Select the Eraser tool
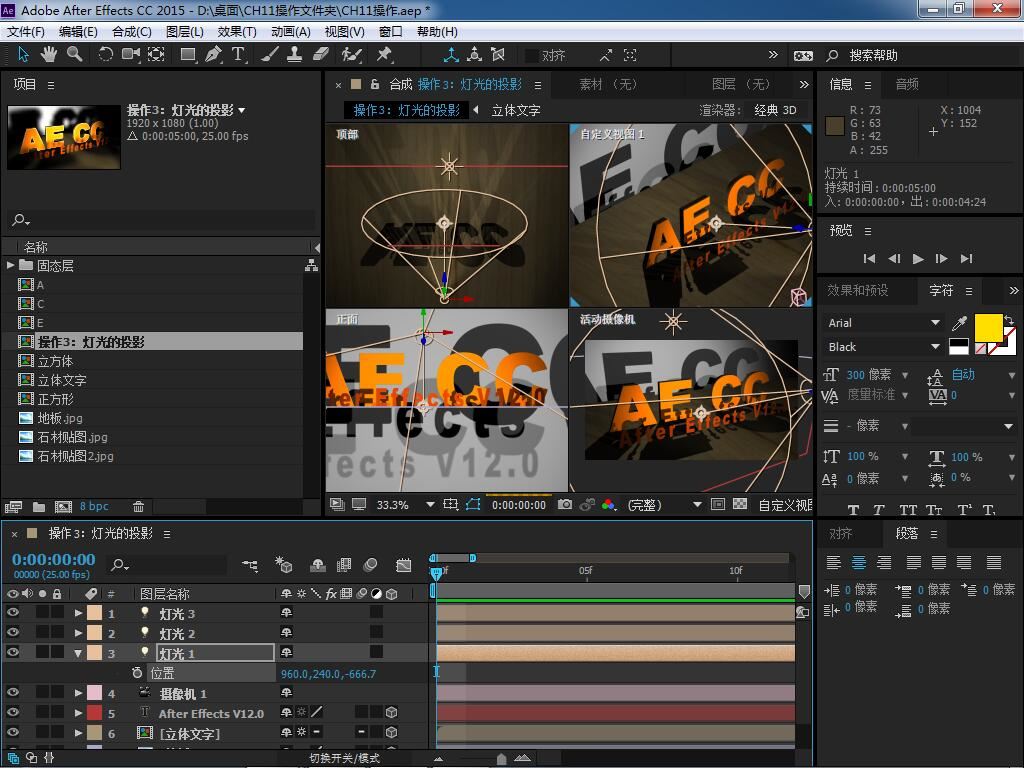Viewport: 1024px width, 768px height. click(x=320, y=55)
